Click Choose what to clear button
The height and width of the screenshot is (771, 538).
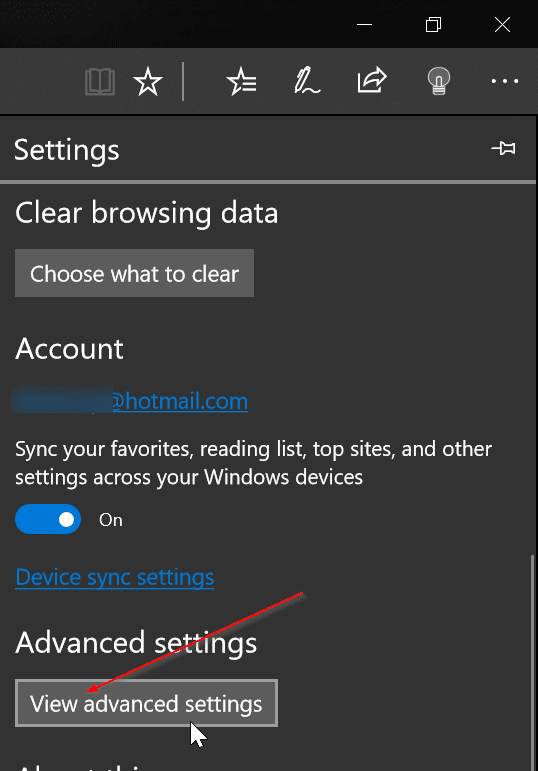pos(134,273)
